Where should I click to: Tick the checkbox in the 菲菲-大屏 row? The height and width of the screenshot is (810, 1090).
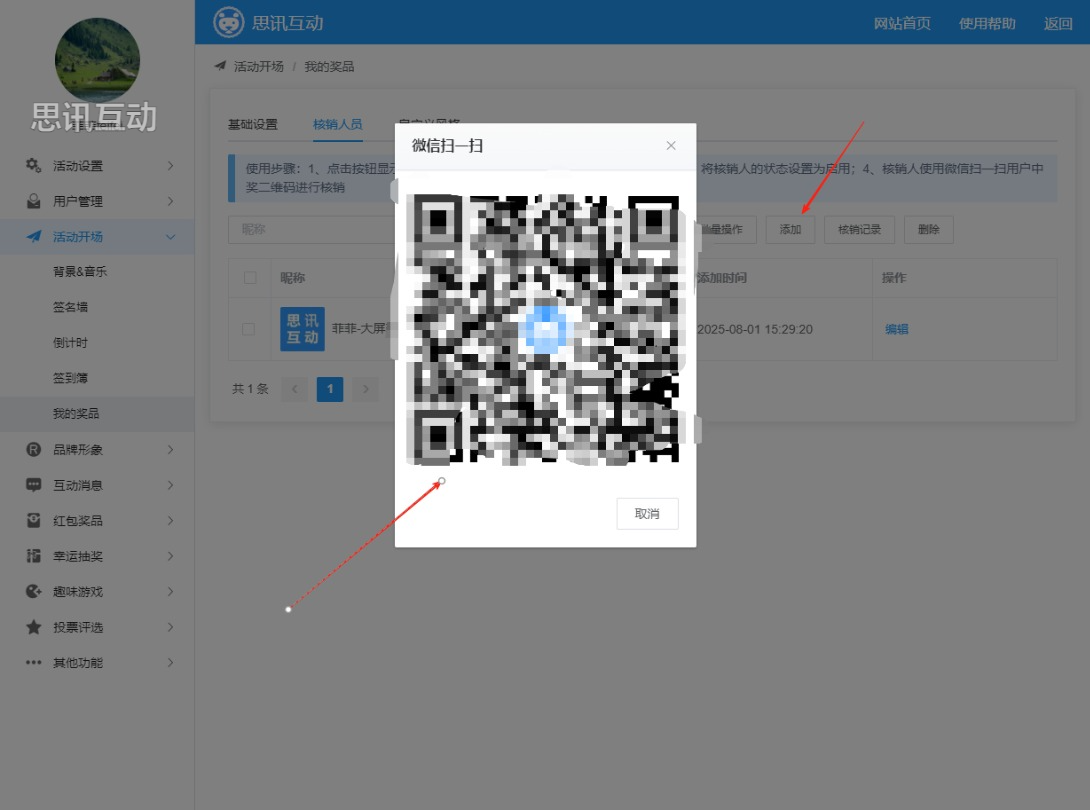click(248, 329)
